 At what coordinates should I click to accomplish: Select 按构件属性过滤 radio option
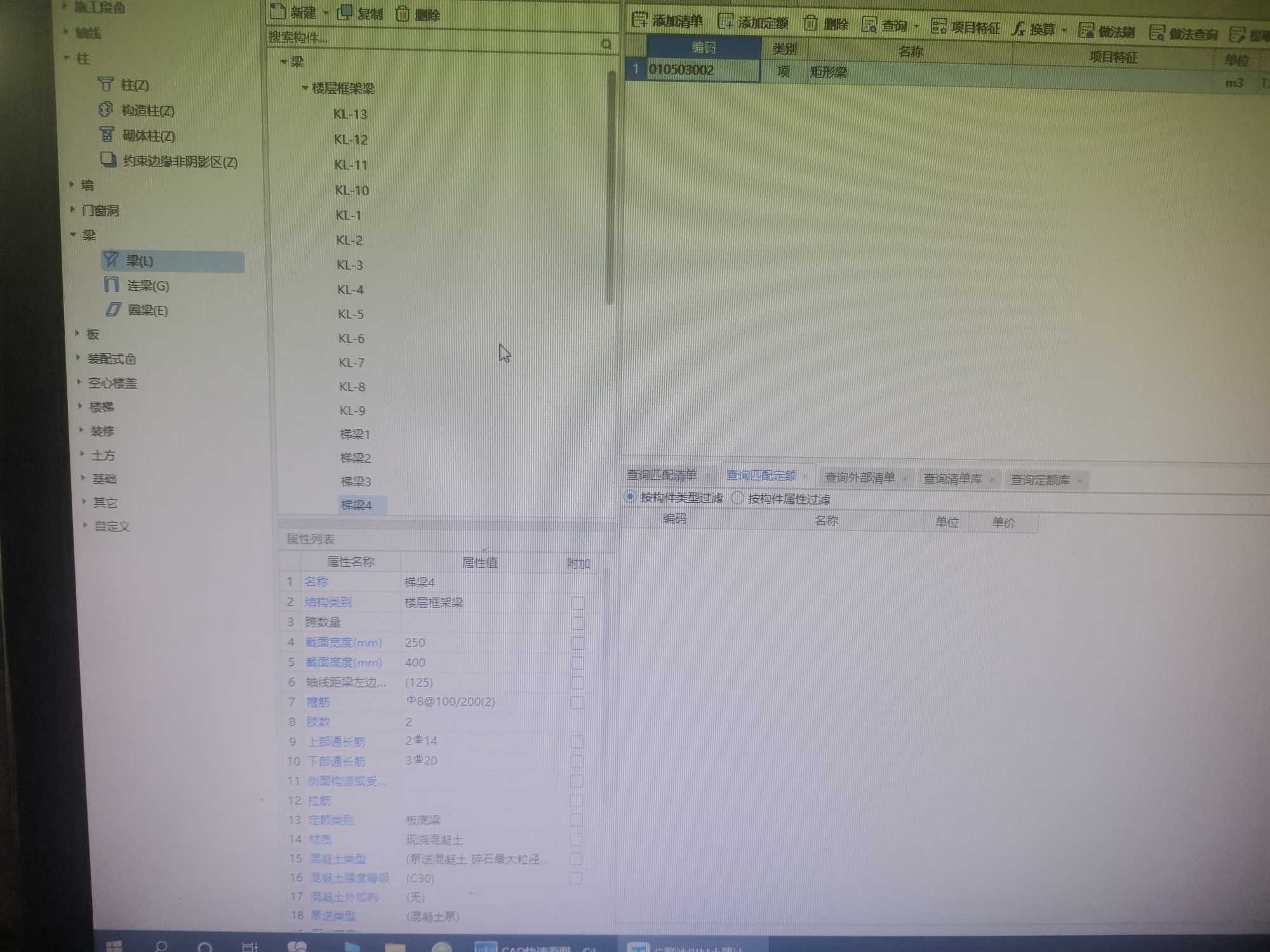737,498
